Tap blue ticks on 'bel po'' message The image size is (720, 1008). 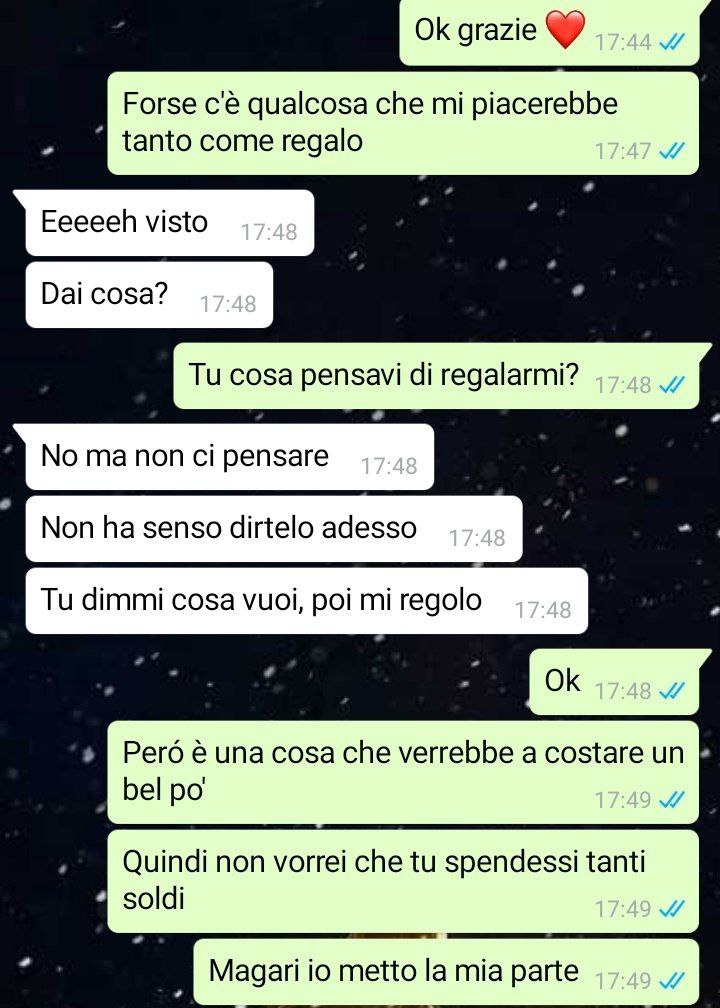pyautogui.click(x=672, y=800)
